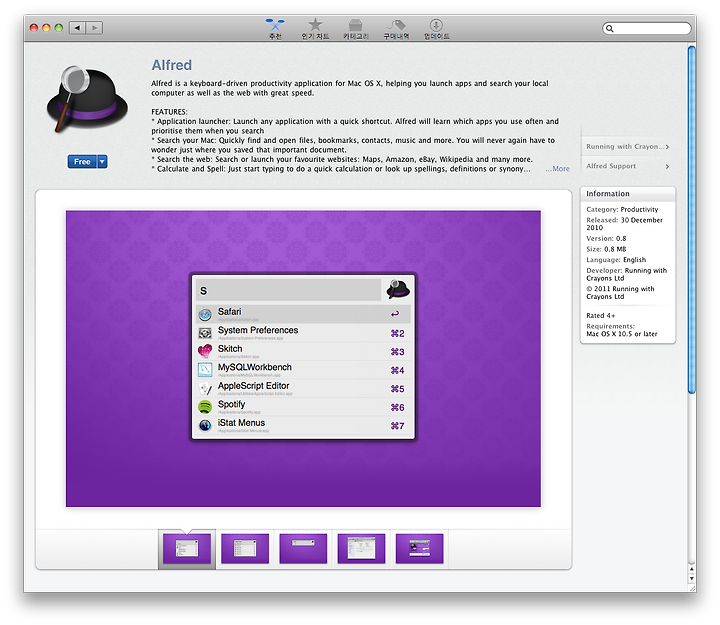The height and width of the screenshot is (625, 720).
Task: Click the magnifier icon in the search box
Action: click(609, 28)
